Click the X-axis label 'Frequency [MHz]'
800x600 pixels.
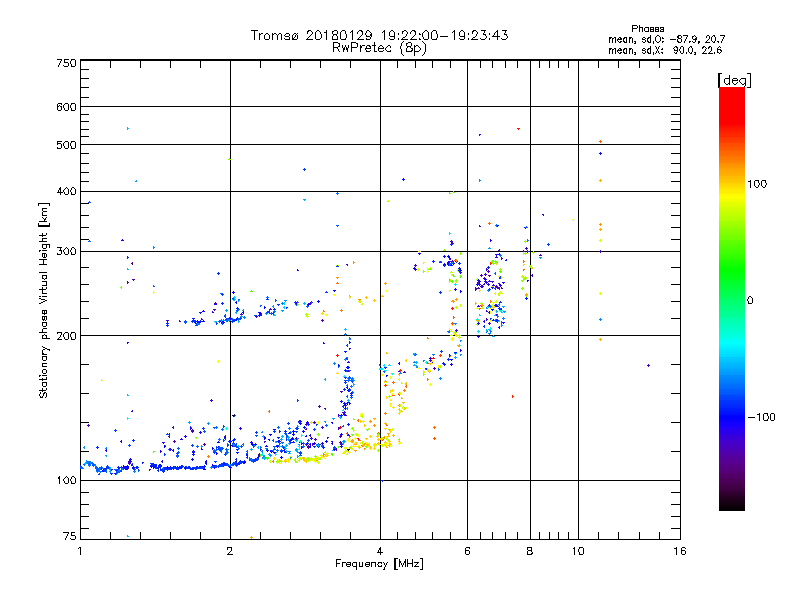(379, 564)
